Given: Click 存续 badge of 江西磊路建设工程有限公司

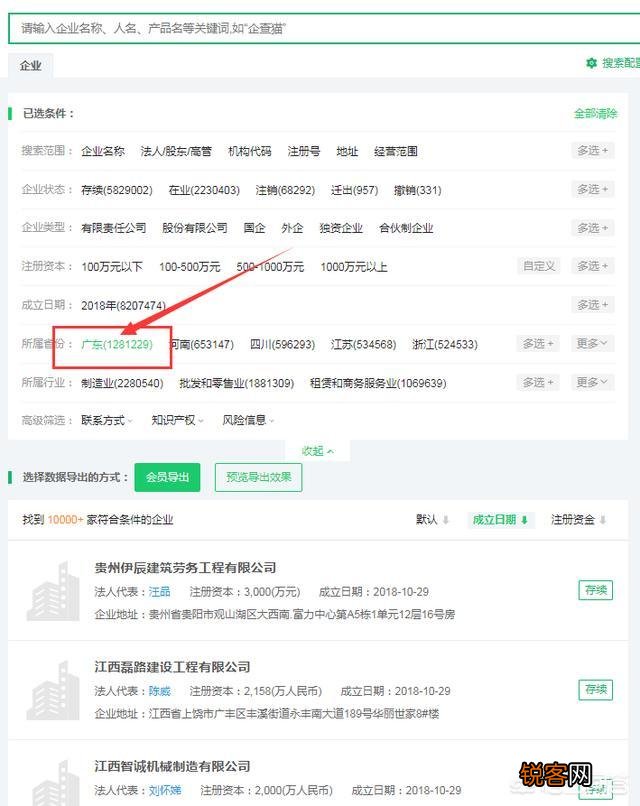Looking at the screenshot, I should (596, 690).
